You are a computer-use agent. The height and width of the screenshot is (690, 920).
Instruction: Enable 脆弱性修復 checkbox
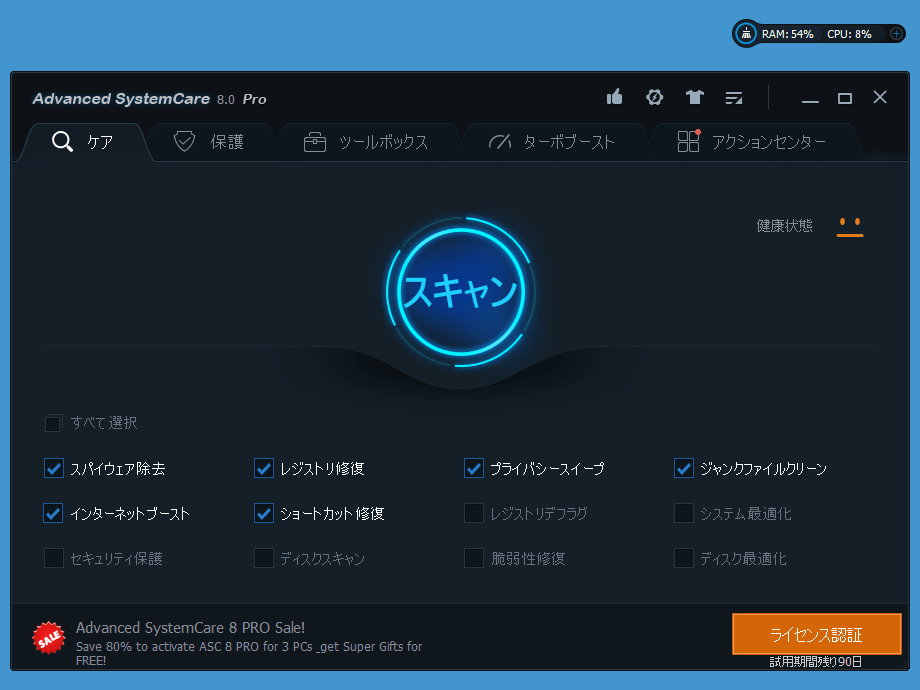473,558
